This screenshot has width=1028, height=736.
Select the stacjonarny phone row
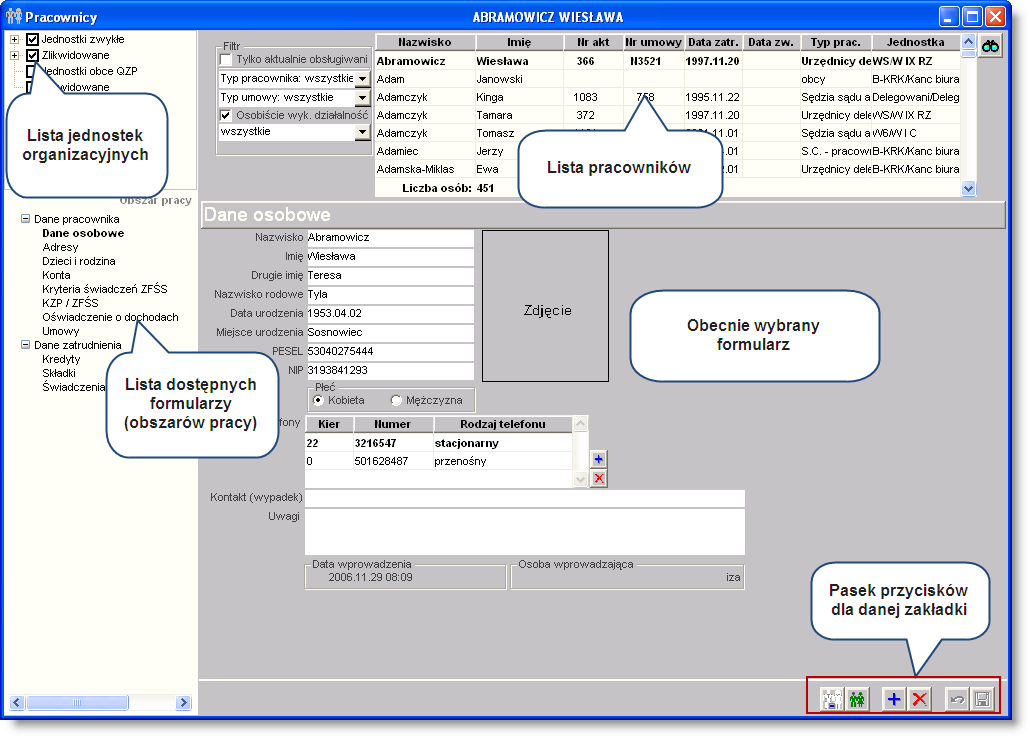[x=439, y=443]
